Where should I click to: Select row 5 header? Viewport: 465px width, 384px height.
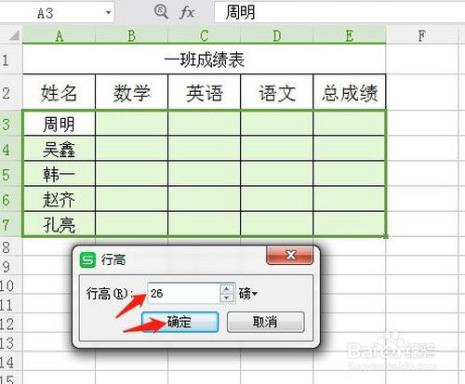pyautogui.click(x=11, y=174)
